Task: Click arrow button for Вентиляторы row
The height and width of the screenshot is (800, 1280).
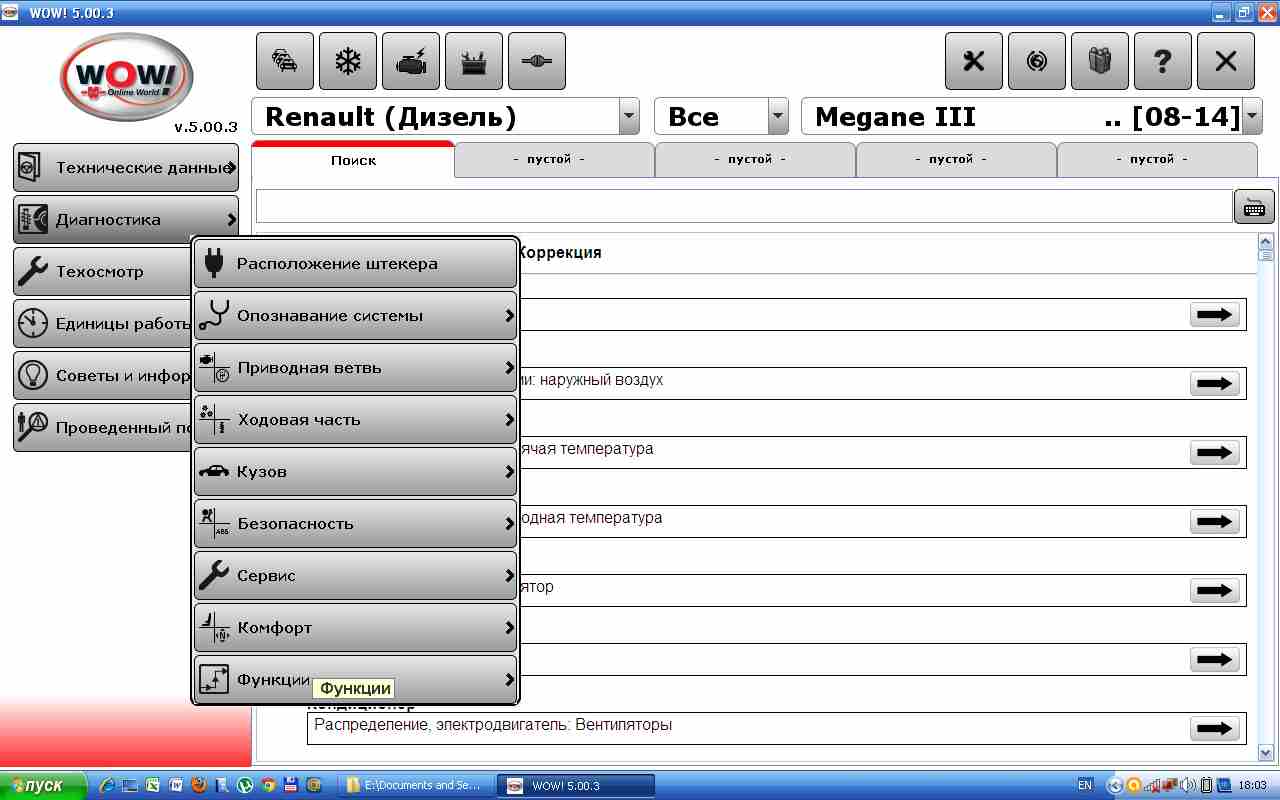Action: pyautogui.click(x=1215, y=729)
